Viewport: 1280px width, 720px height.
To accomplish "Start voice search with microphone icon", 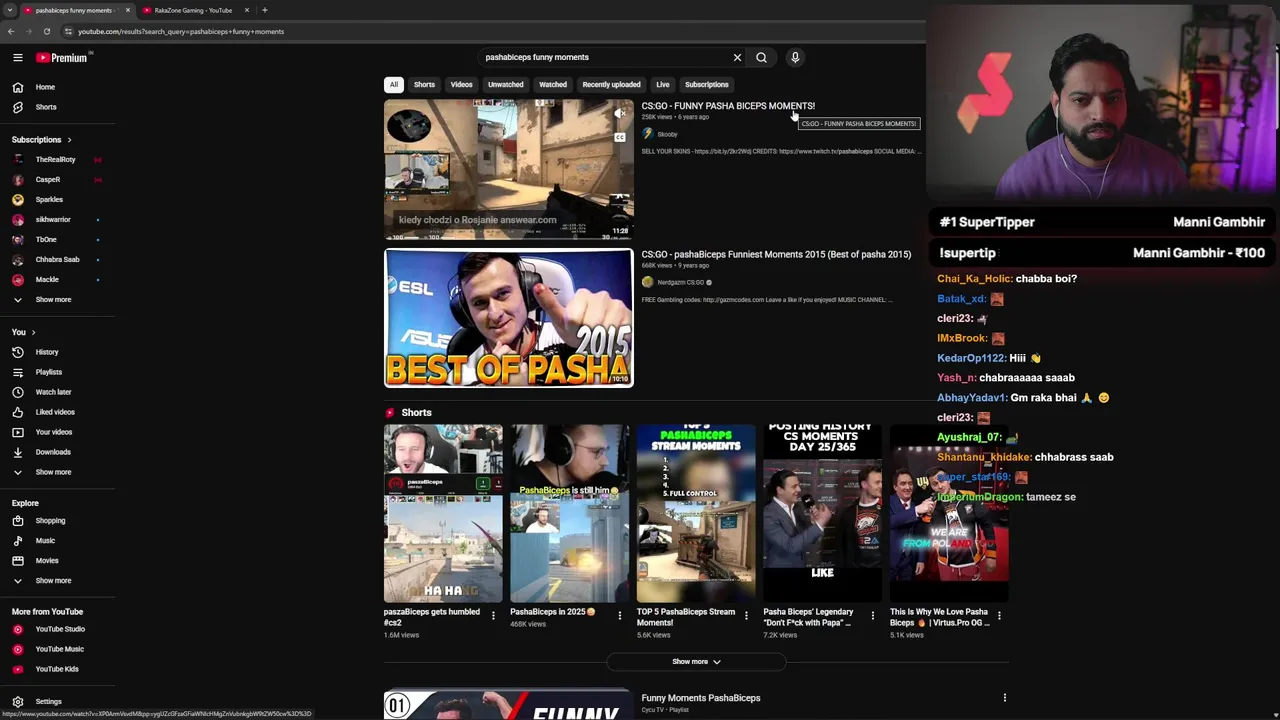I will click(795, 57).
